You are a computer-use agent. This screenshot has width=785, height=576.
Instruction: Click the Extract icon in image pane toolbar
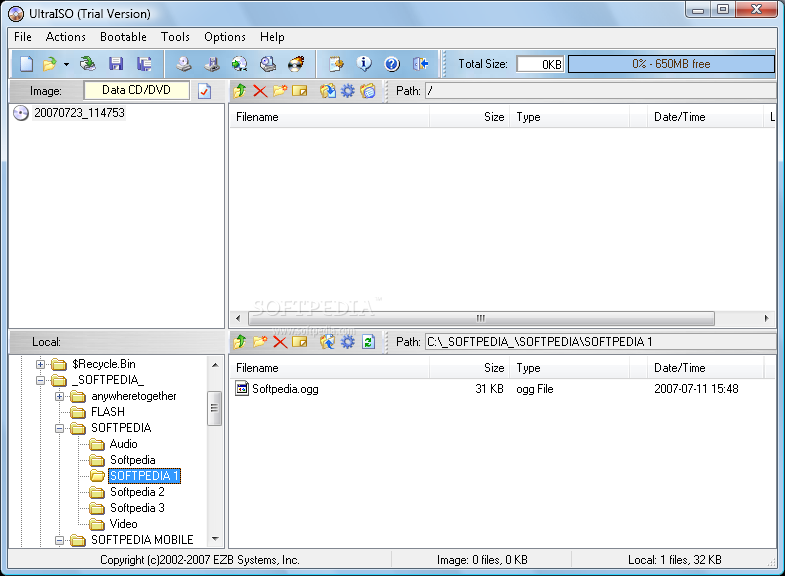[x=328, y=91]
